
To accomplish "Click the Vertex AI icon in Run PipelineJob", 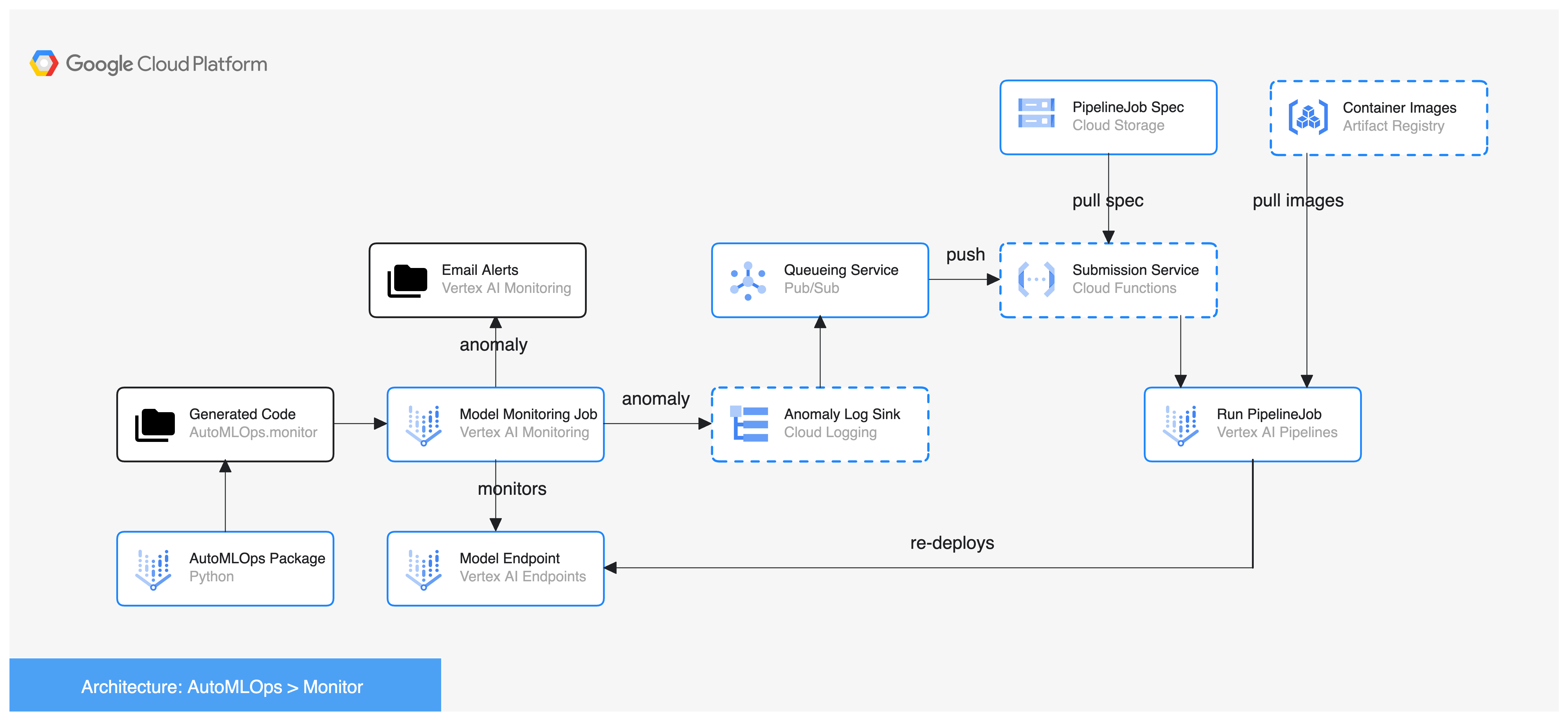I will point(1180,425).
